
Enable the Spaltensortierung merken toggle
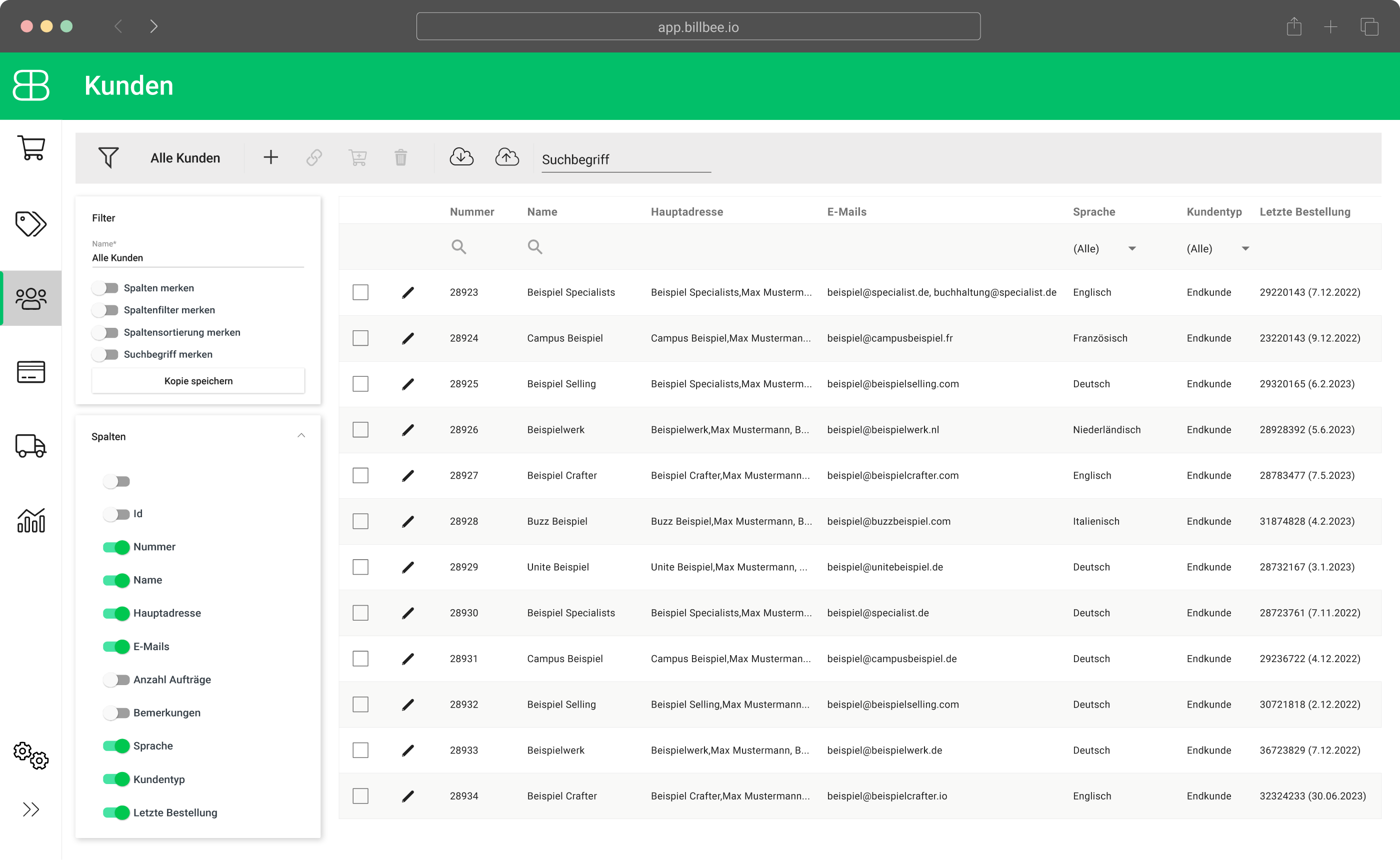click(105, 332)
